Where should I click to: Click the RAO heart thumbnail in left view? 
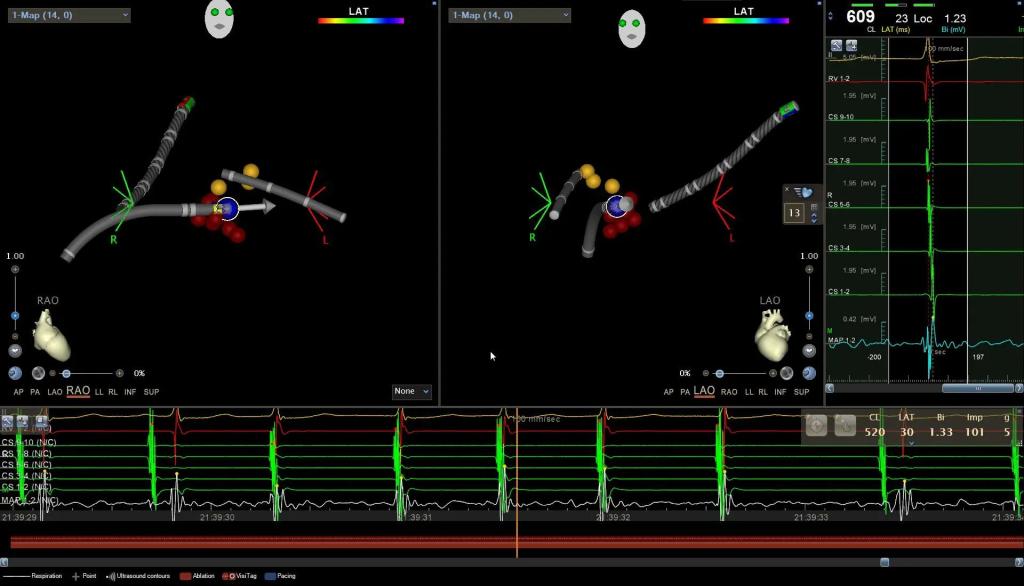51,333
